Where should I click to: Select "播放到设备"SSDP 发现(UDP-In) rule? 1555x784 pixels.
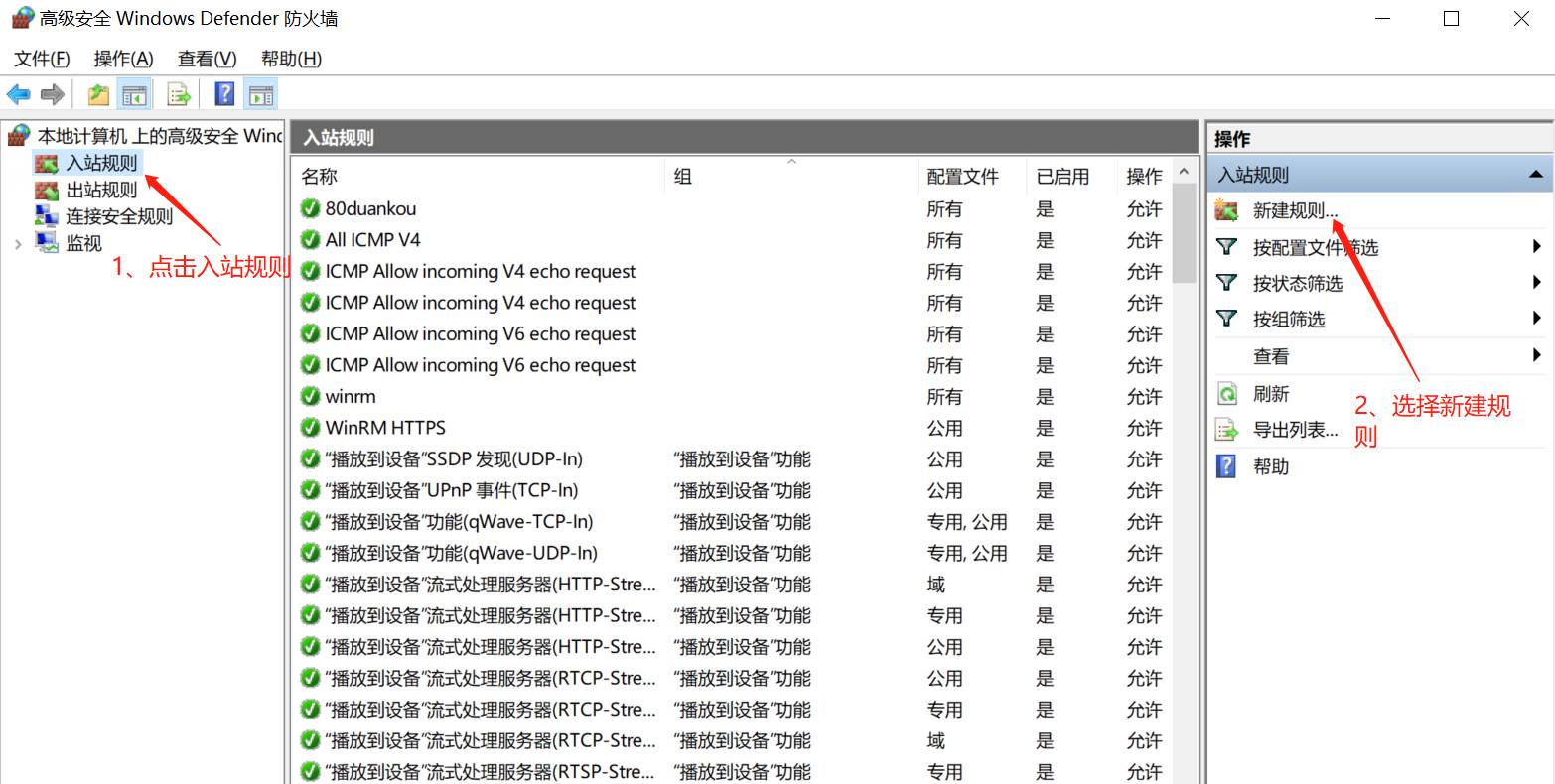click(454, 459)
